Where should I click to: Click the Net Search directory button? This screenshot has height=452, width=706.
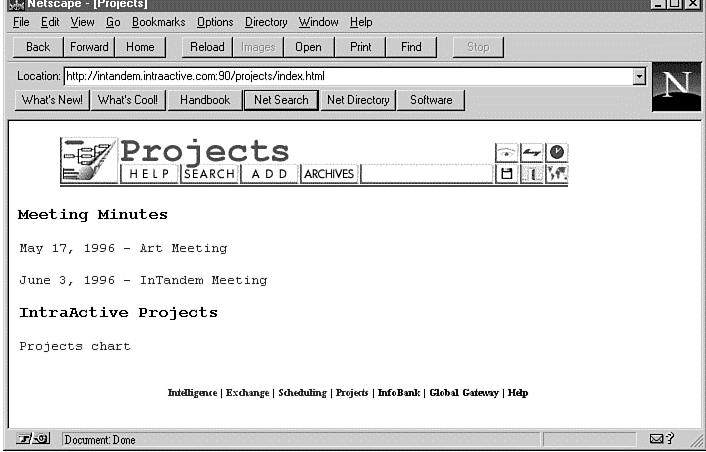point(280,100)
